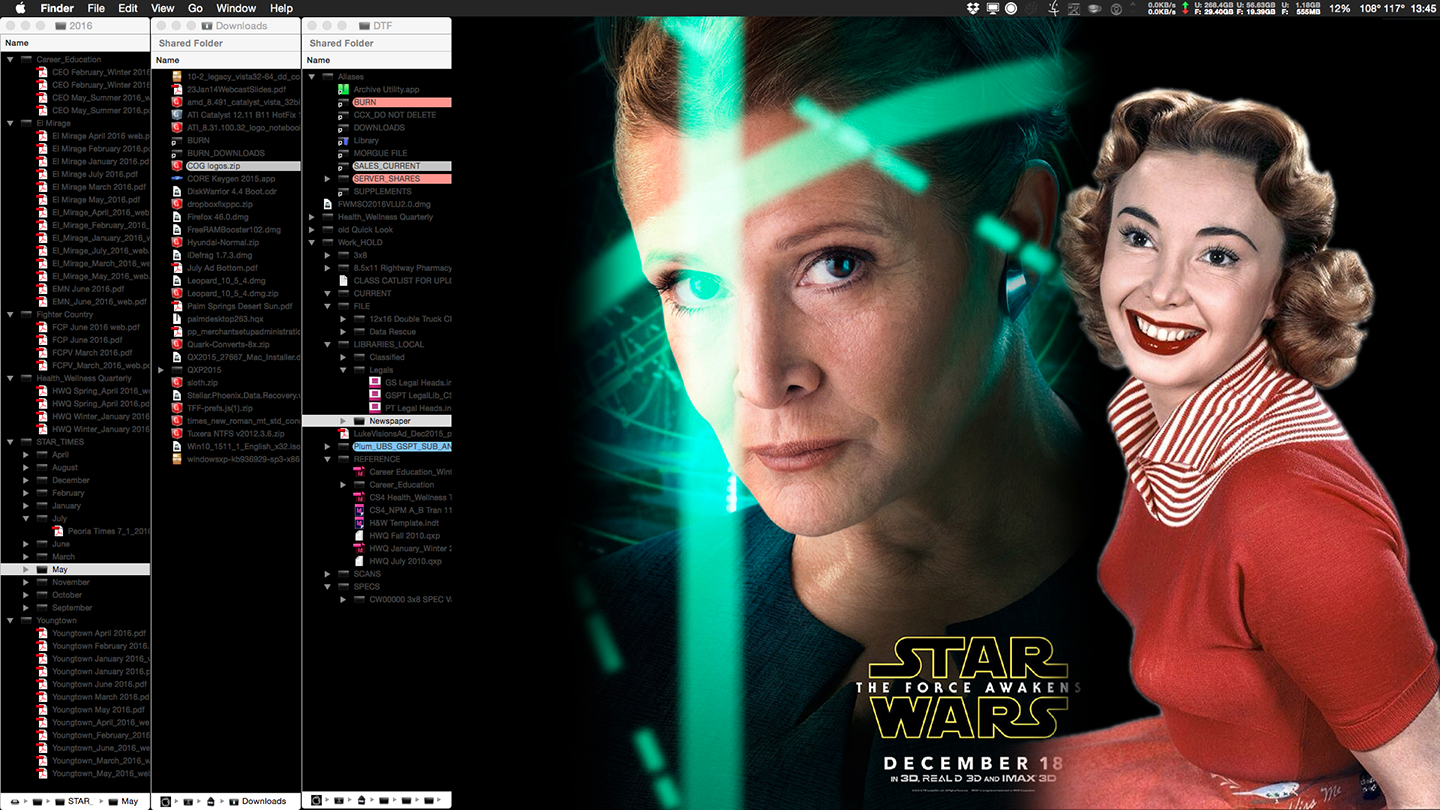Open the Help menu
This screenshot has height=810, width=1440.
282,8
